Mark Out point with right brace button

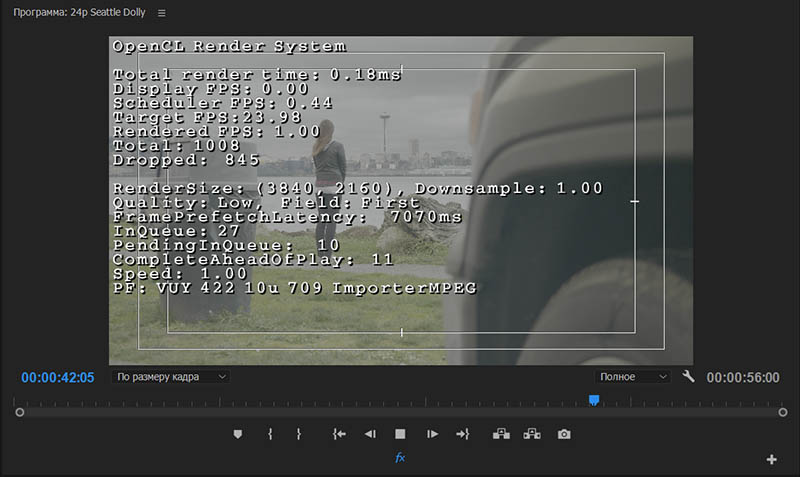coord(299,434)
